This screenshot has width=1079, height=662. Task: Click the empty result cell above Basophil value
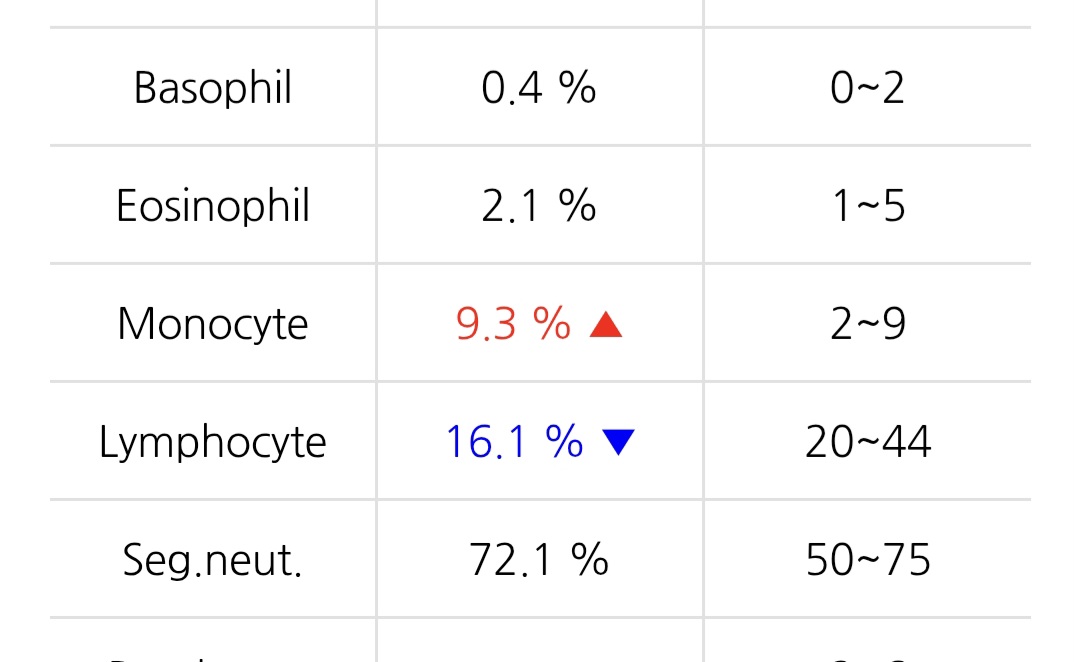tap(540, 13)
